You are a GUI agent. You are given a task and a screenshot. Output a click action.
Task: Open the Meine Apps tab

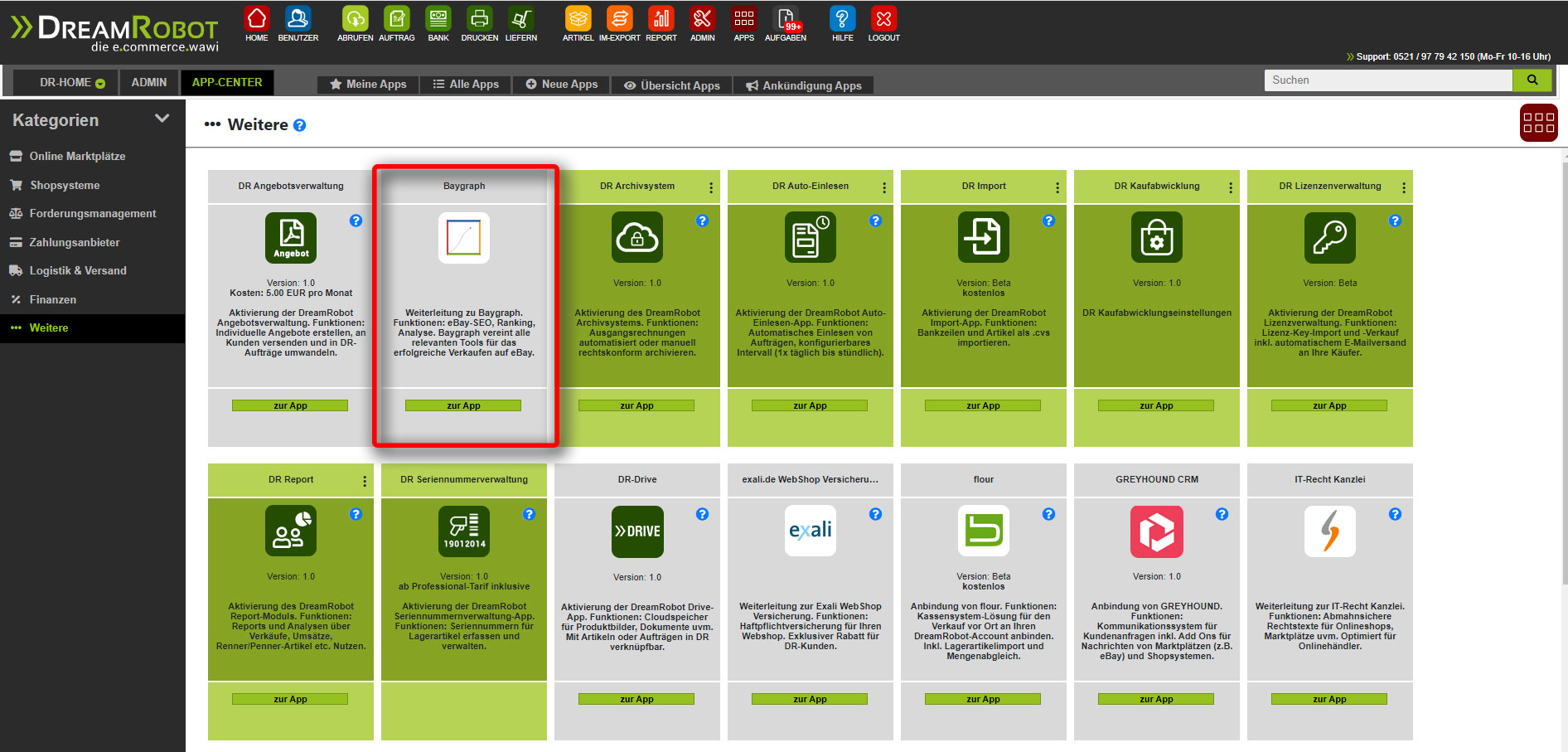[x=368, y=85]
